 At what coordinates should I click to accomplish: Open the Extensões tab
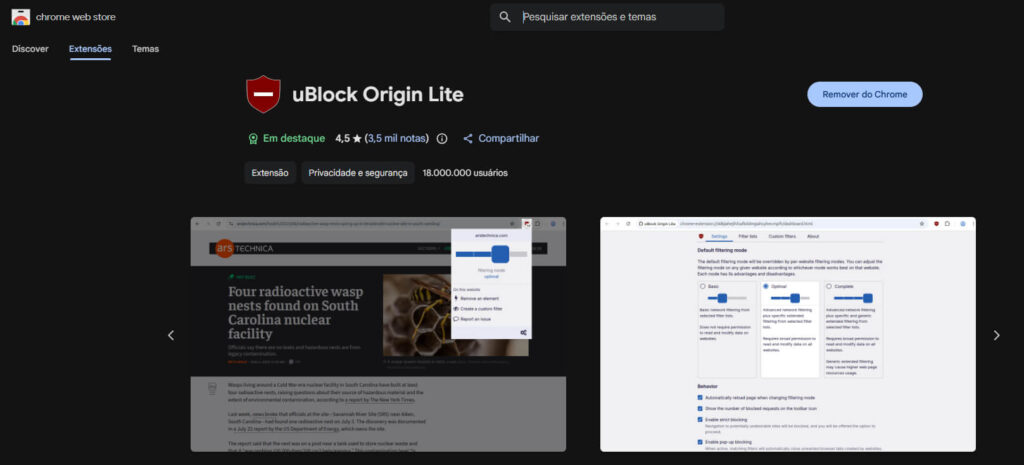click(90, 49)
